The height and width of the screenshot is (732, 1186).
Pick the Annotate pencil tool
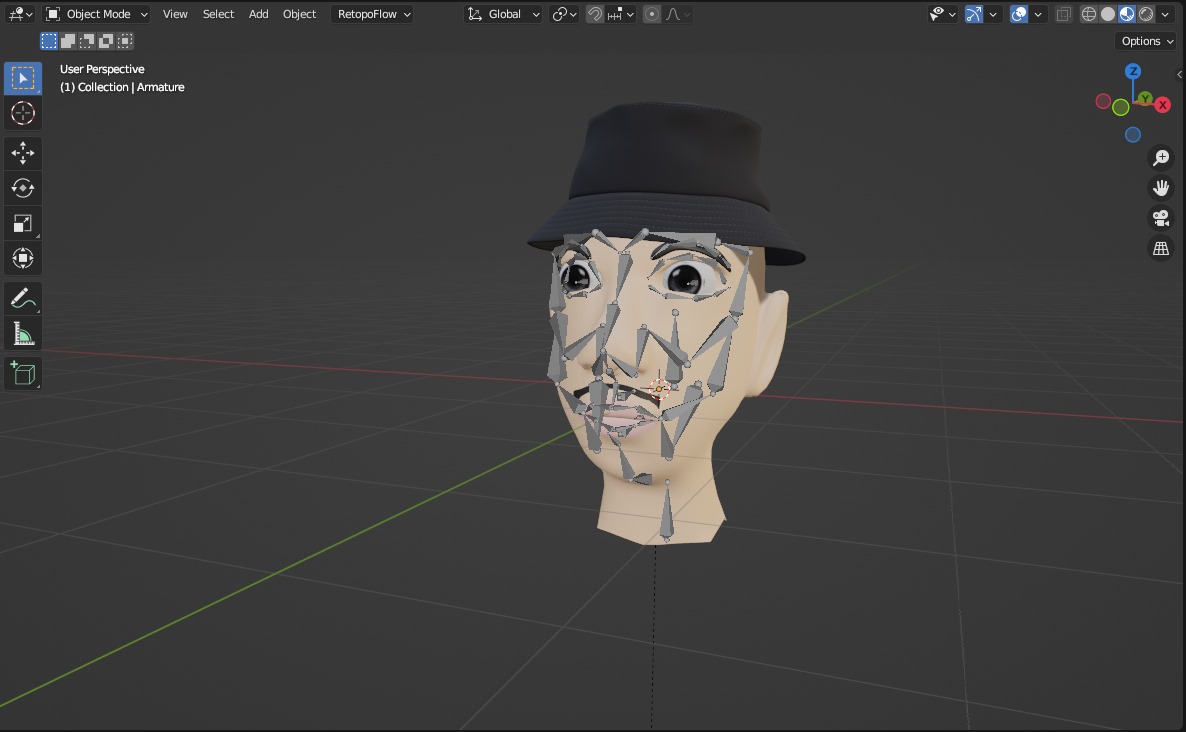pos(23,299)
